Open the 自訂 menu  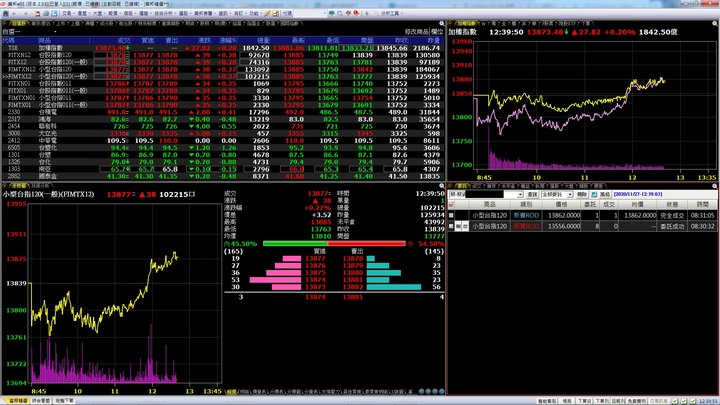point(239,13)
